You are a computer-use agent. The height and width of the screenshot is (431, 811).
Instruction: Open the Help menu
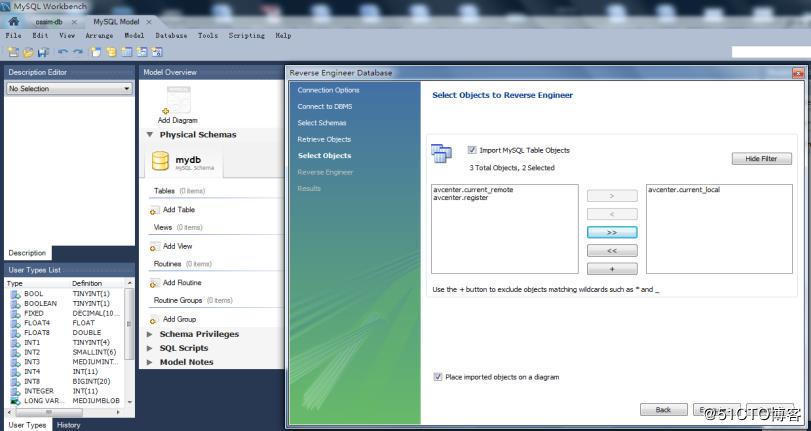(283, 36)
